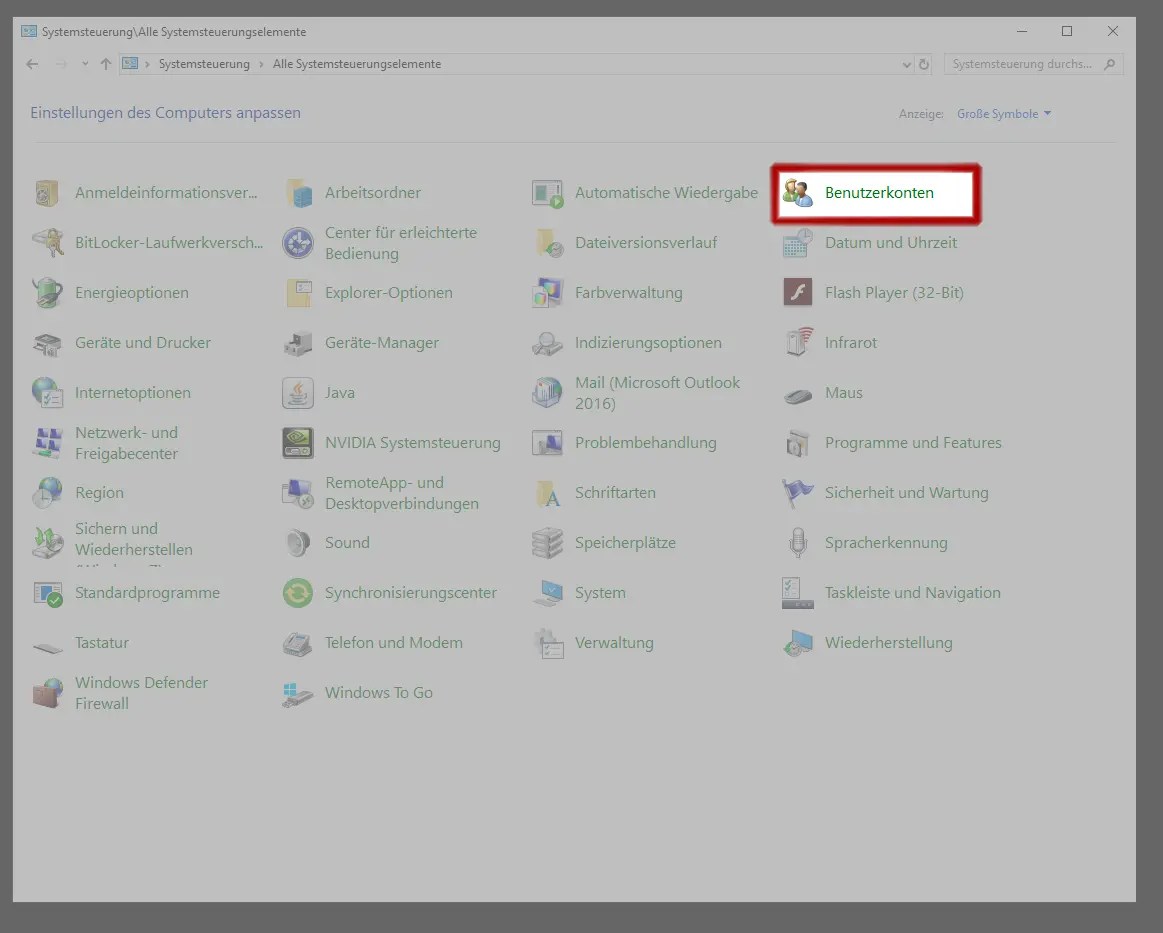The height and width of the screenshot is (933, 1163).
Task: Click control panel icon in address bar
Action: 130,64
